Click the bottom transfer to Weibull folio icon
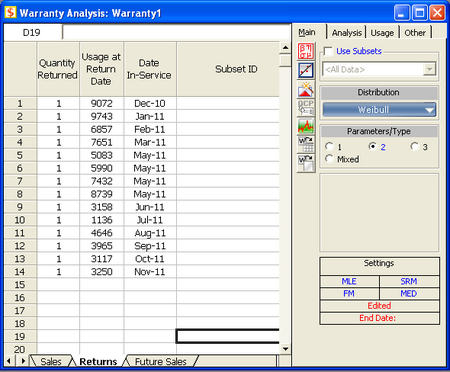 [x=306, y=163]
